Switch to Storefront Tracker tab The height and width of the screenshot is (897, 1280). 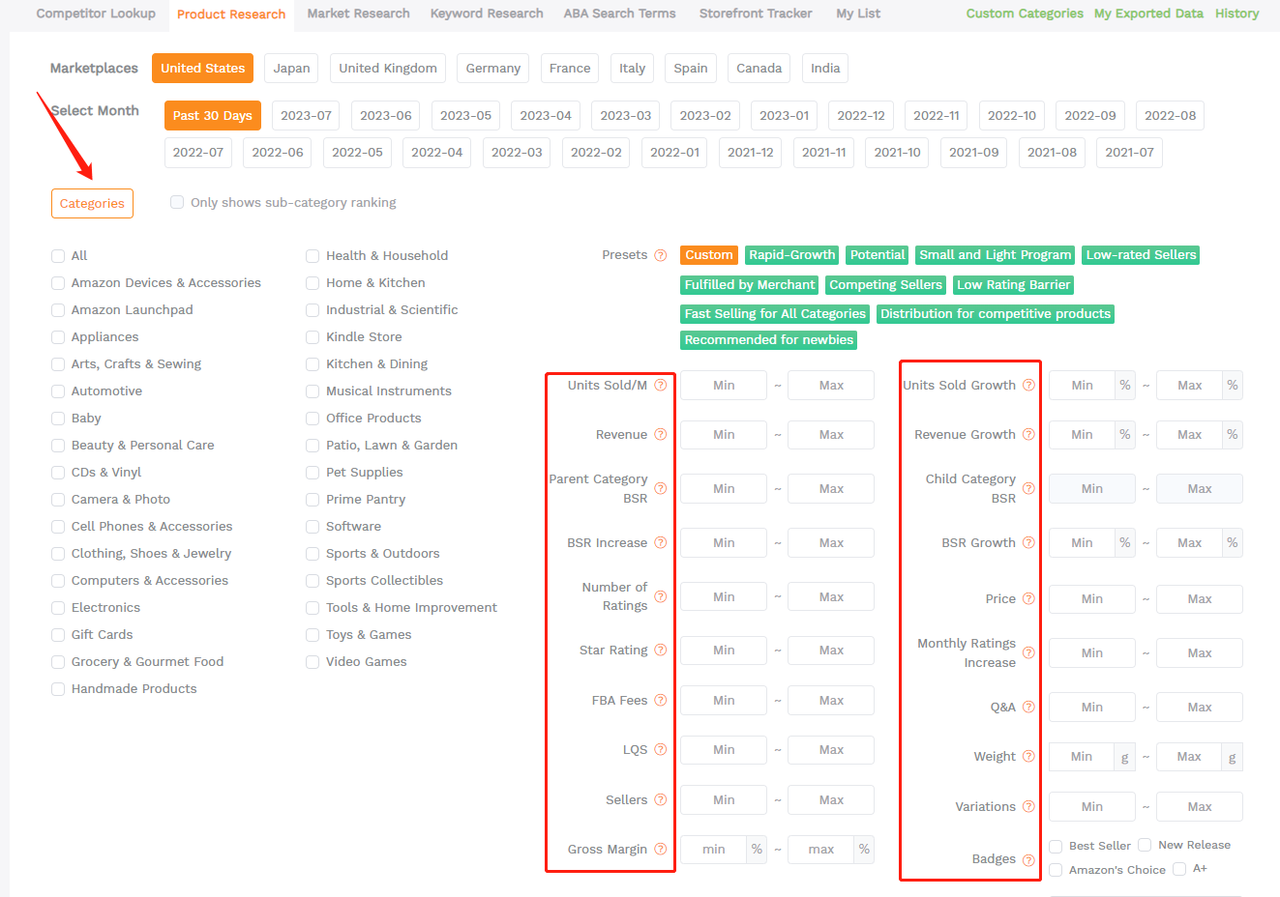(x=756, y=13)
